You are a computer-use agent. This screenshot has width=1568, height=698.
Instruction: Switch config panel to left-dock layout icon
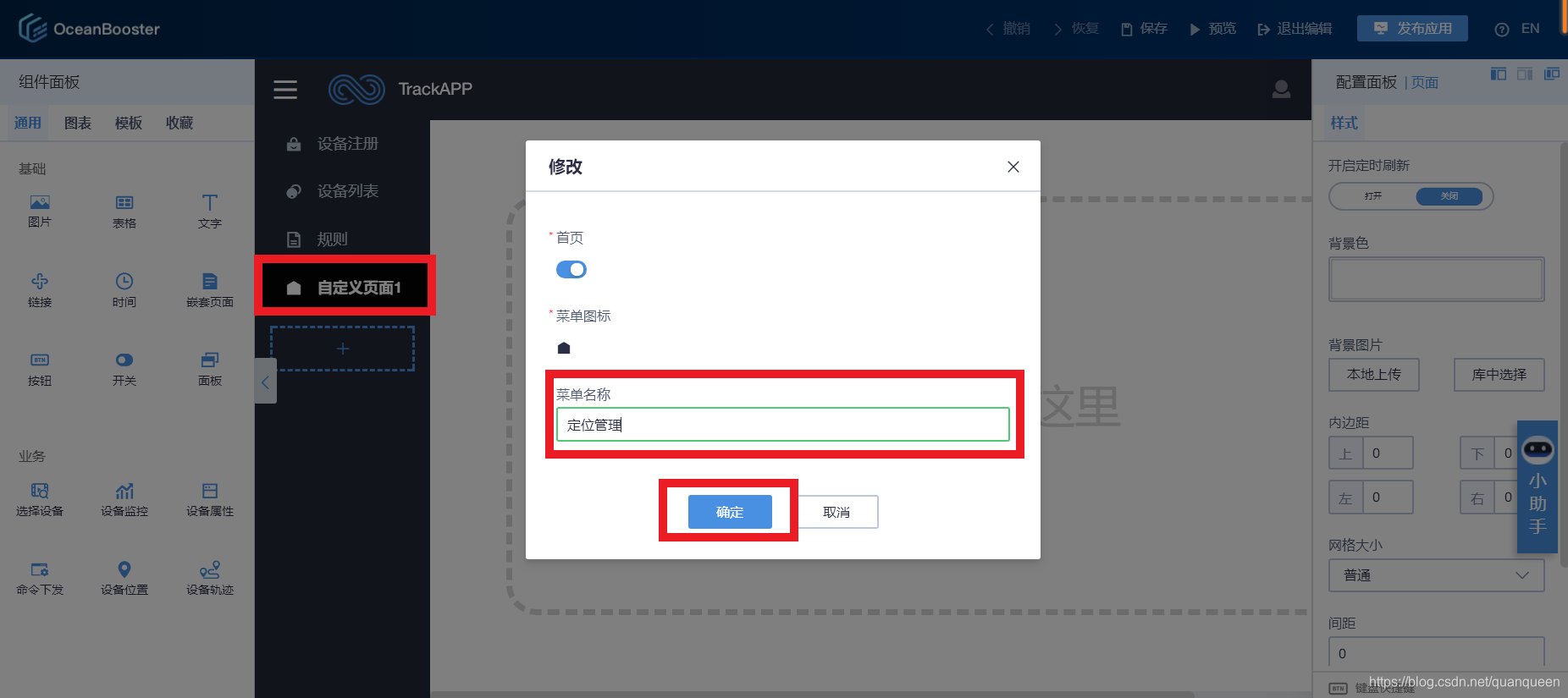1499,74
